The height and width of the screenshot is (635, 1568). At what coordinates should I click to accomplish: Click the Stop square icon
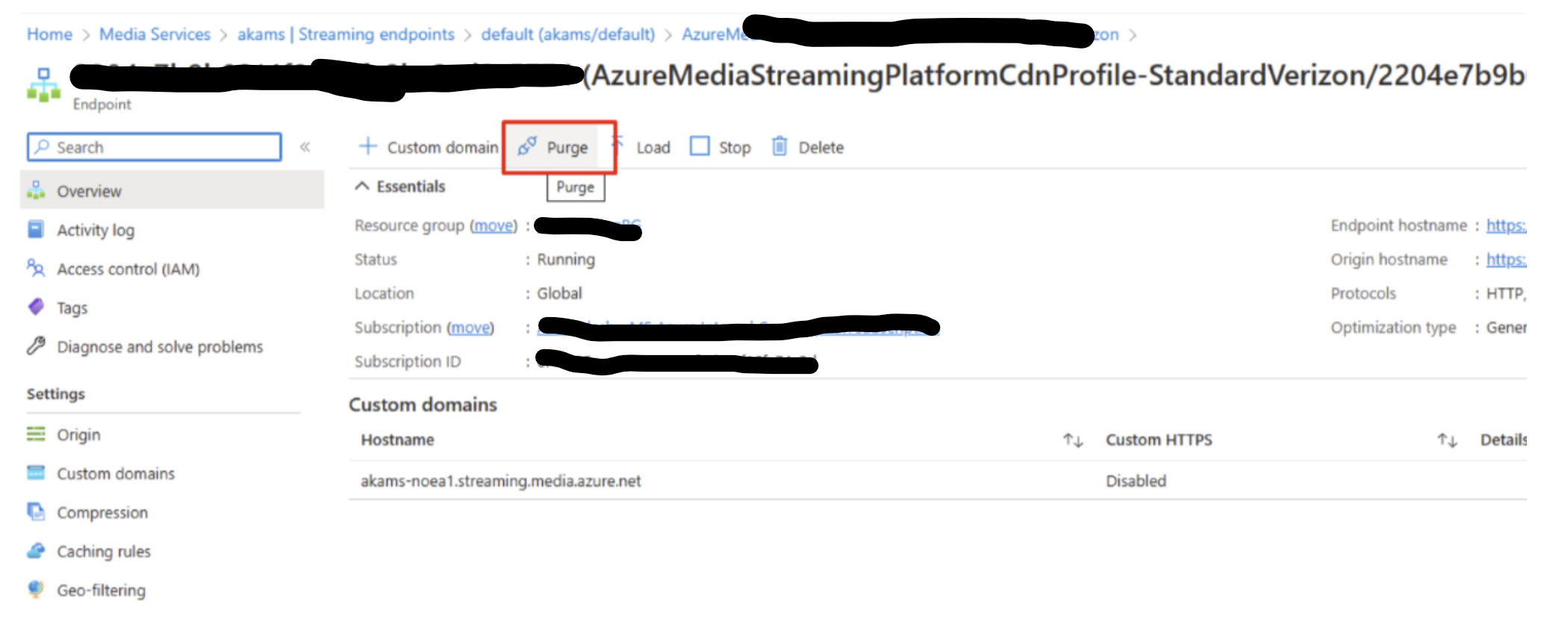click(700, 146)
